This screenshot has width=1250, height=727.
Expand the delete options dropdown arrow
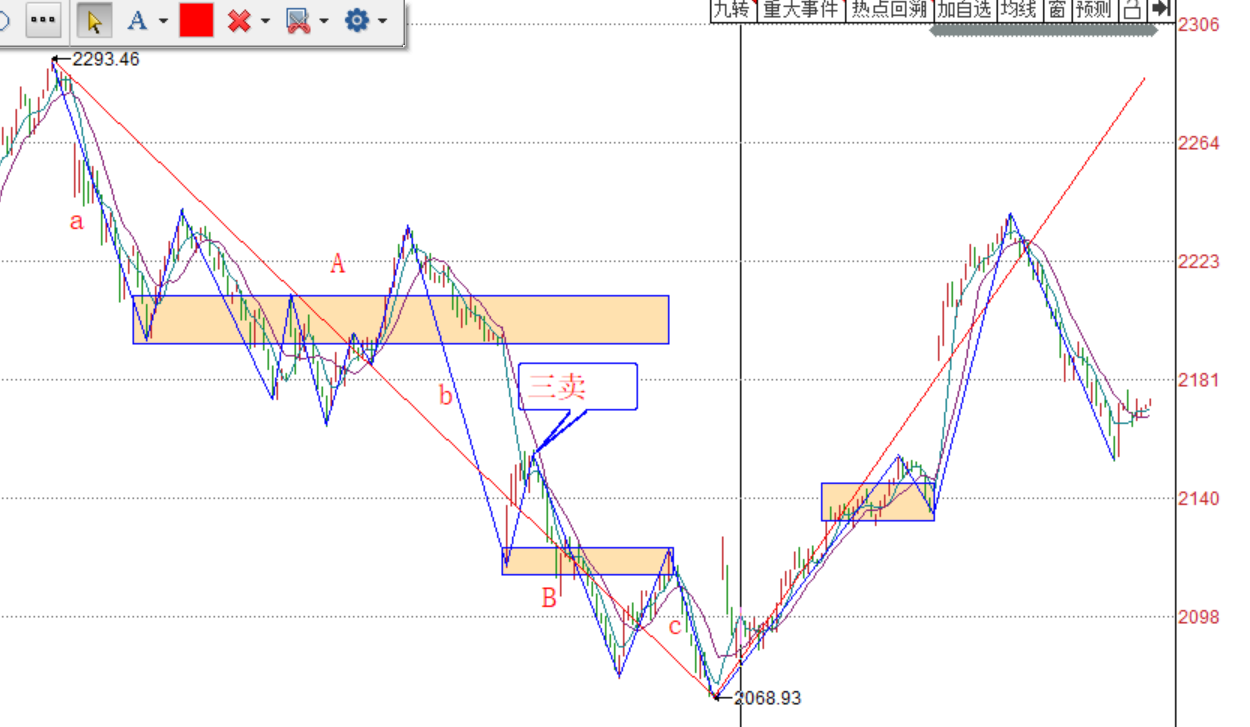(265, 21)
